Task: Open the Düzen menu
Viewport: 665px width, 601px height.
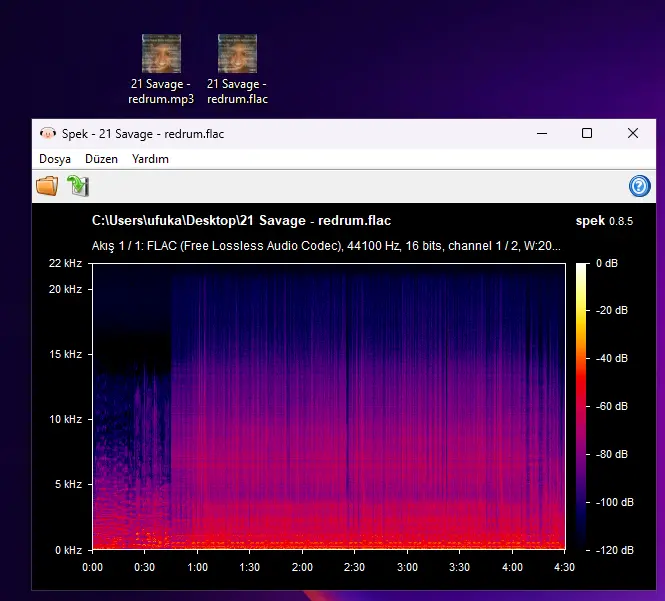Action: pyautogui.click(x=101, y=159)
